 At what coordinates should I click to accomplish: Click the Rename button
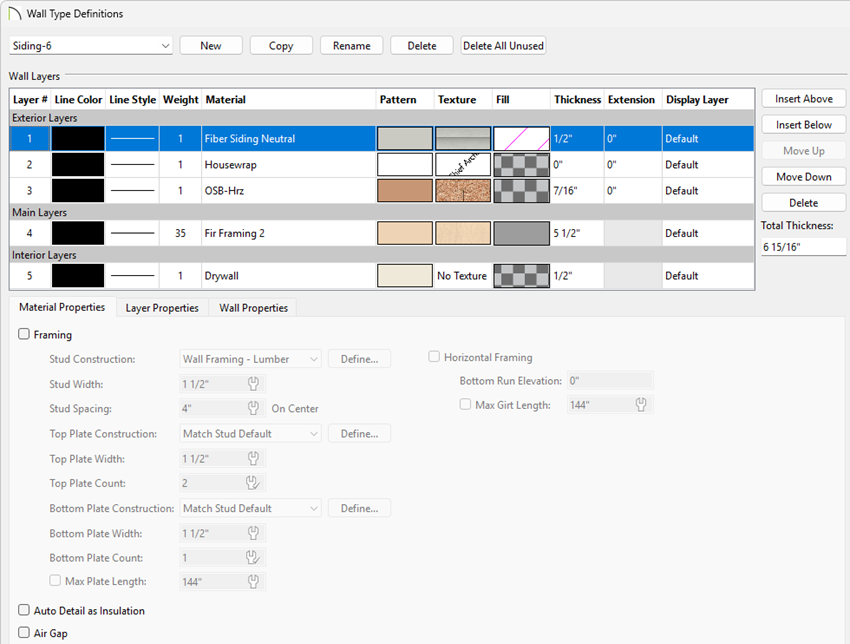click(x=351, y=46)
